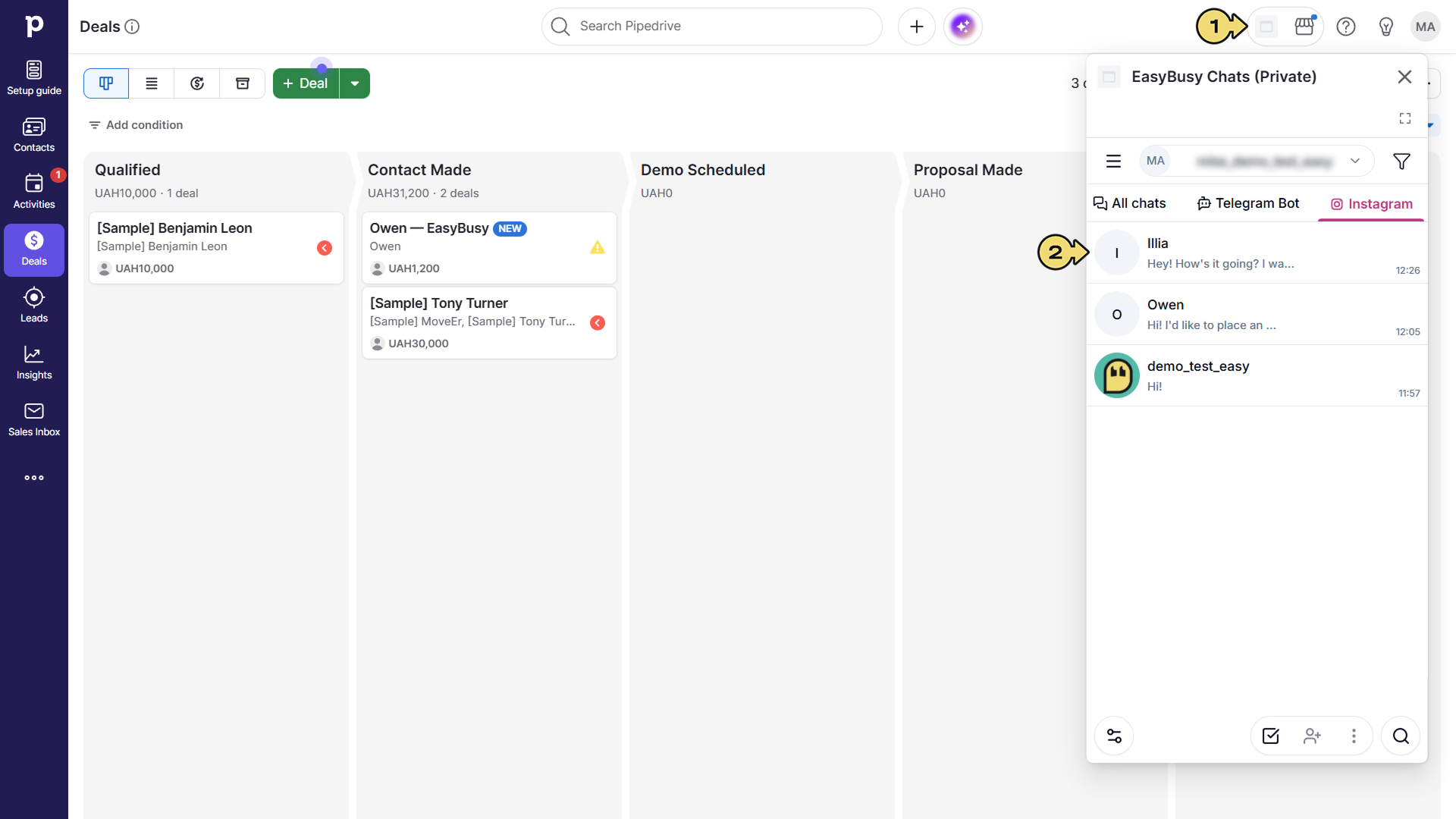This screenshot has height=819, width=1456.
Task: Click the chat search magnifier button
Action: tap(1401, 736)
